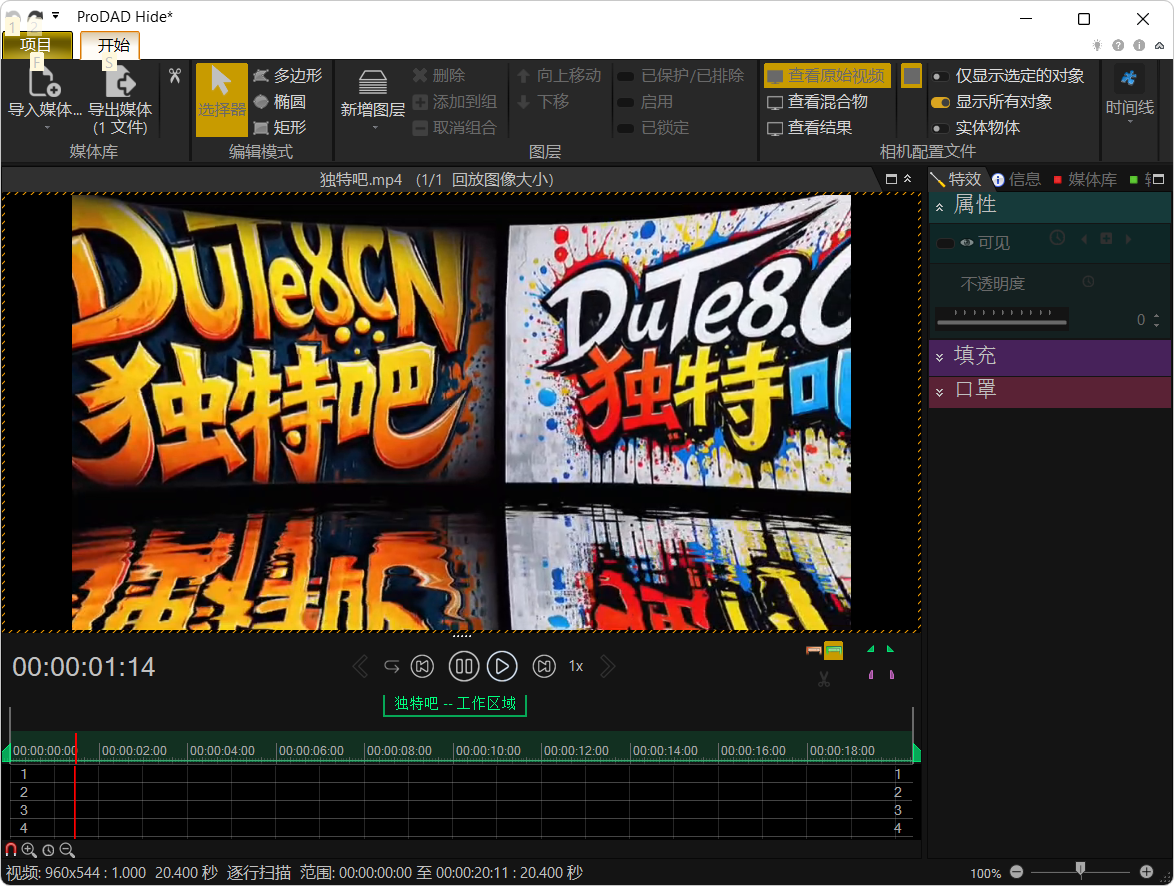Screen dimensions: 1174x886
Task: Click the blue Timeline (时间线) icon
Action: click(1129, 77)
